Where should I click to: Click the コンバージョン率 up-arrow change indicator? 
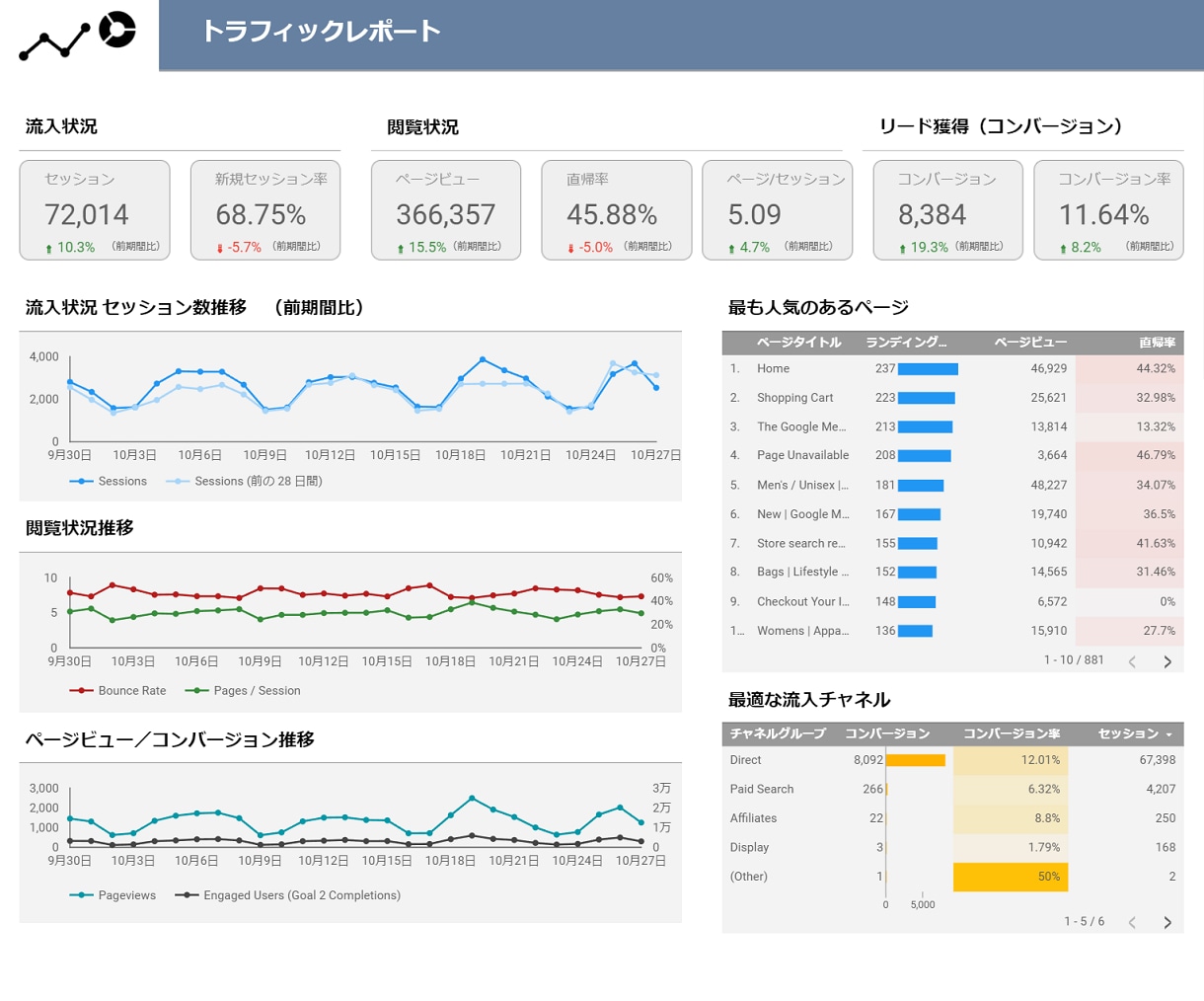(1063, 249)
